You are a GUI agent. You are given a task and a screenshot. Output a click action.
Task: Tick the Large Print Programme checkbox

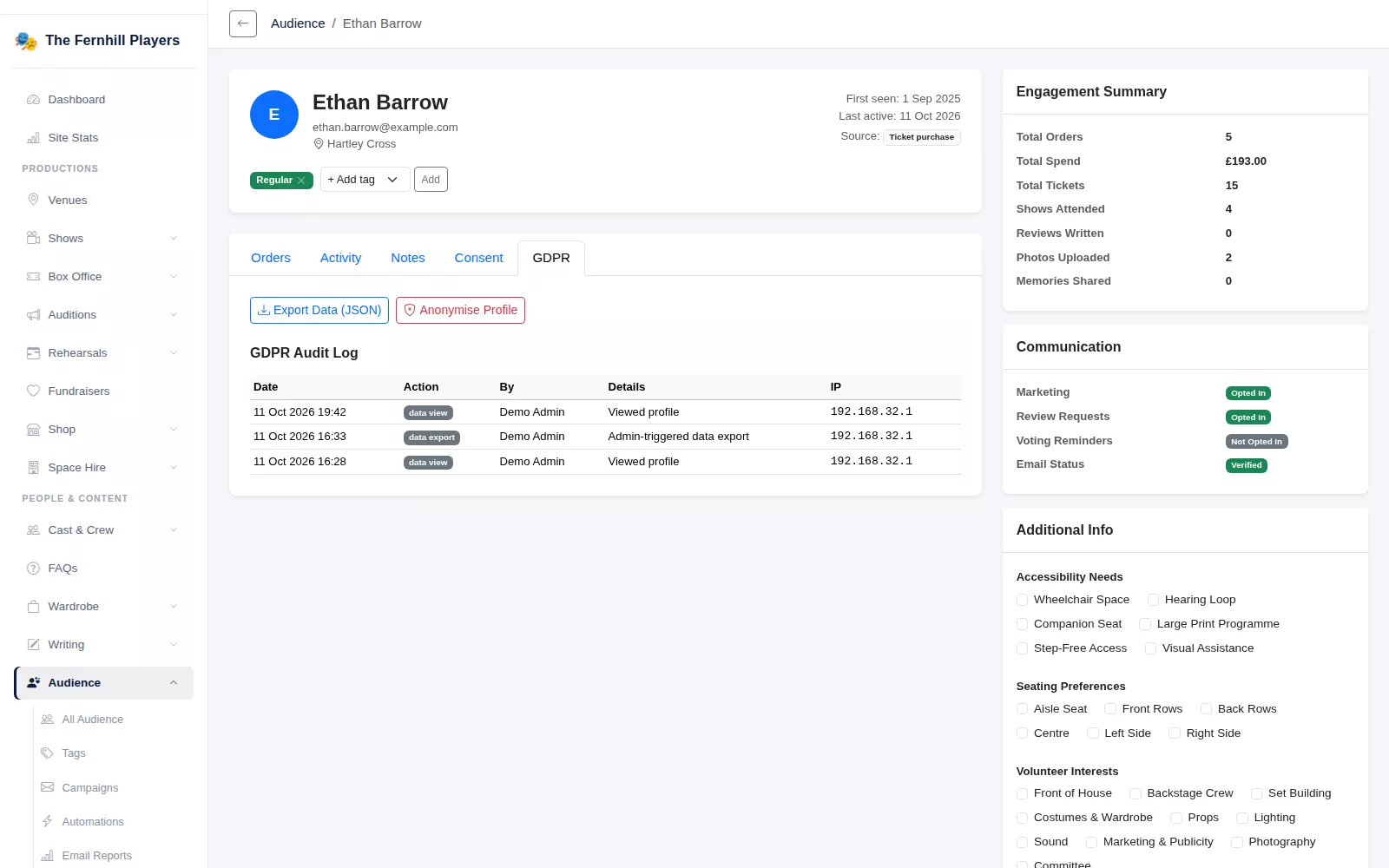click(x=1145, y=624)
